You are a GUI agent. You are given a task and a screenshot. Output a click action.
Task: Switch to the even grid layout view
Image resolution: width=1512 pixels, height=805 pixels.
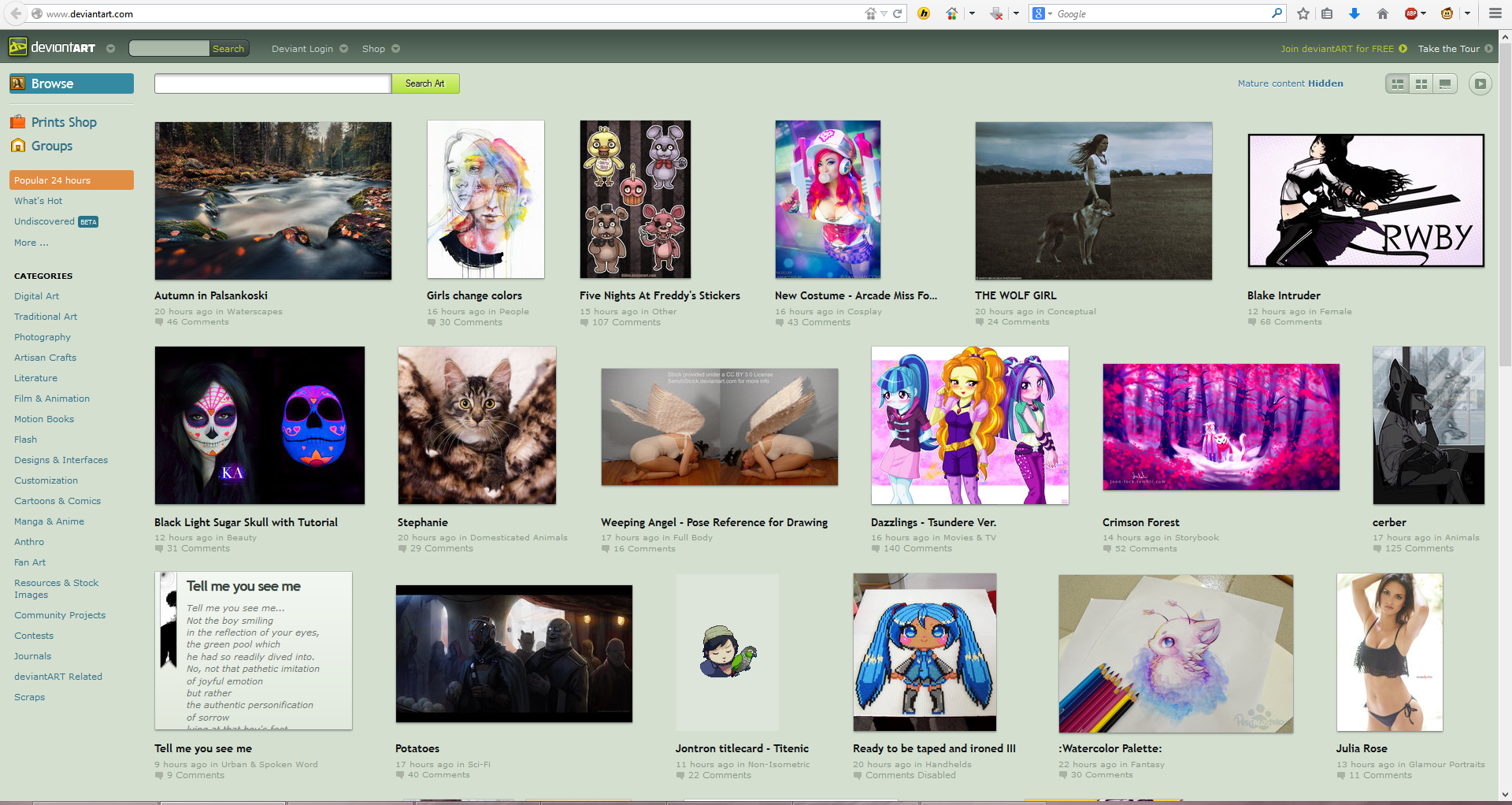pyautogui.click(x=1421, y=83)
